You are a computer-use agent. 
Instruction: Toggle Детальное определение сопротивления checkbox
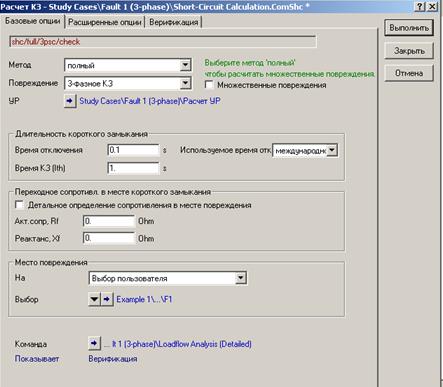click(x=19, y=205)
